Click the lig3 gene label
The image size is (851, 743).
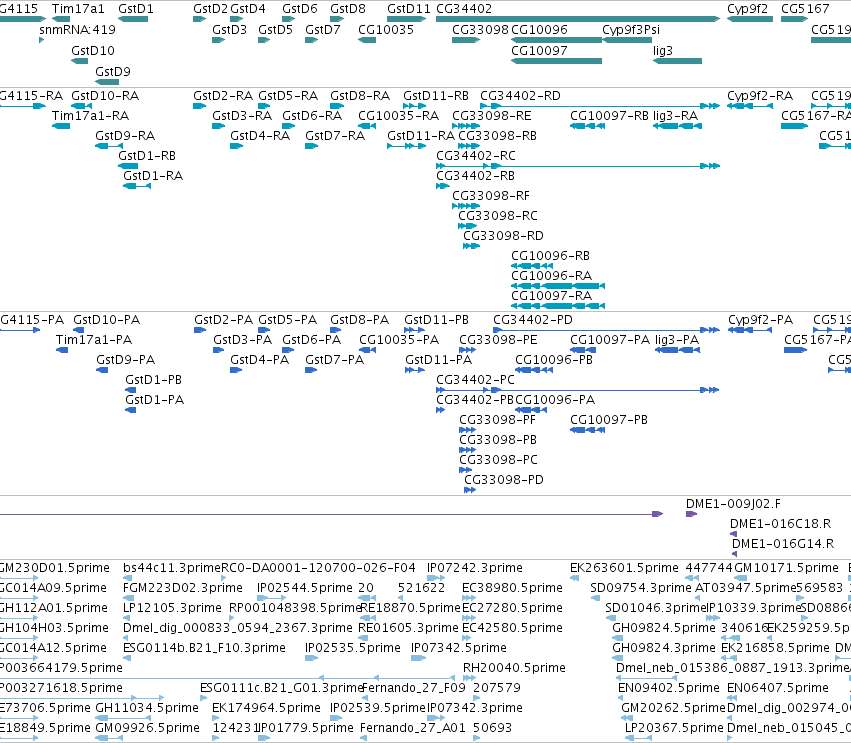point(663,50)
